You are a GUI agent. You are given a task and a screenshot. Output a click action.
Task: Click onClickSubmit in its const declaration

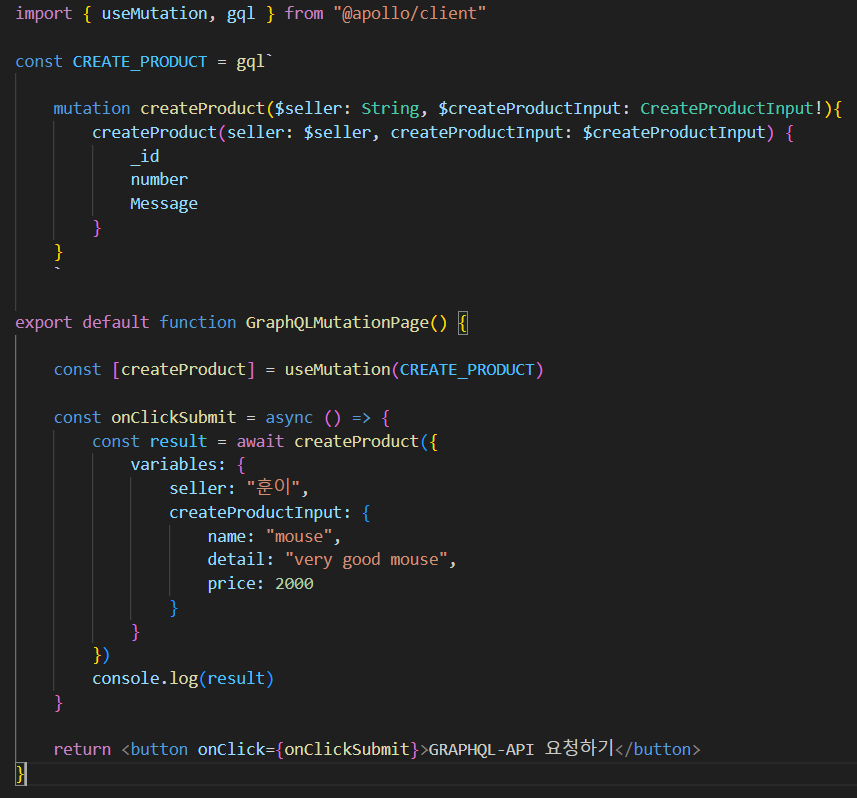point(174,418)
